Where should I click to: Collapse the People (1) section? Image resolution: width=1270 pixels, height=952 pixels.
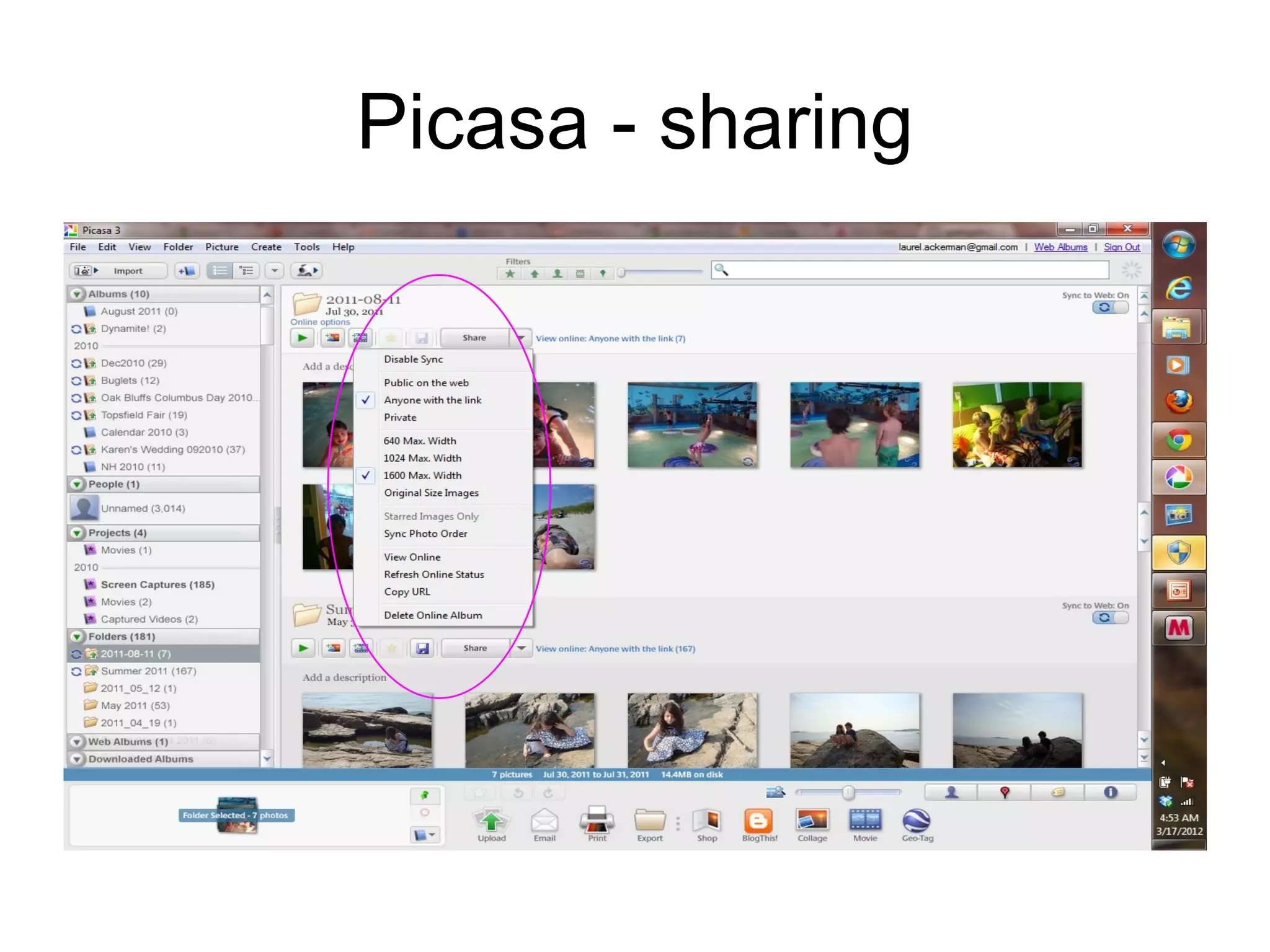77,485
